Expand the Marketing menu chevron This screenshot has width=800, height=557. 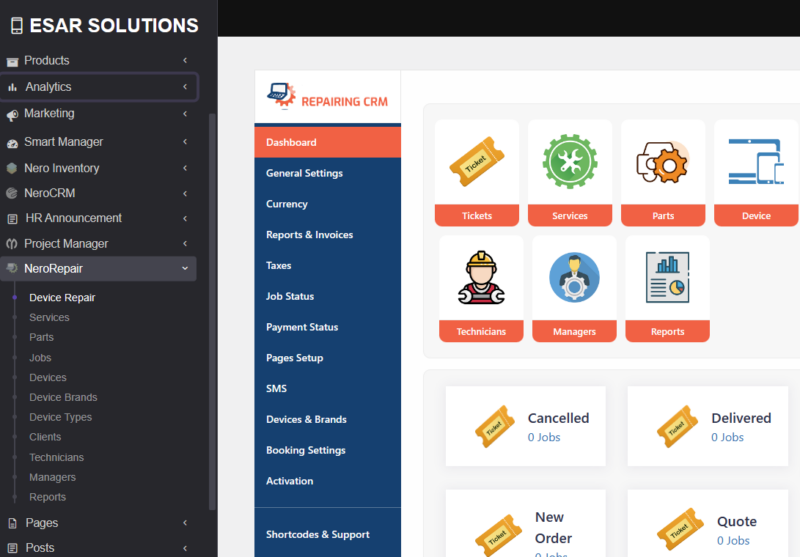(x=185, y=114)
